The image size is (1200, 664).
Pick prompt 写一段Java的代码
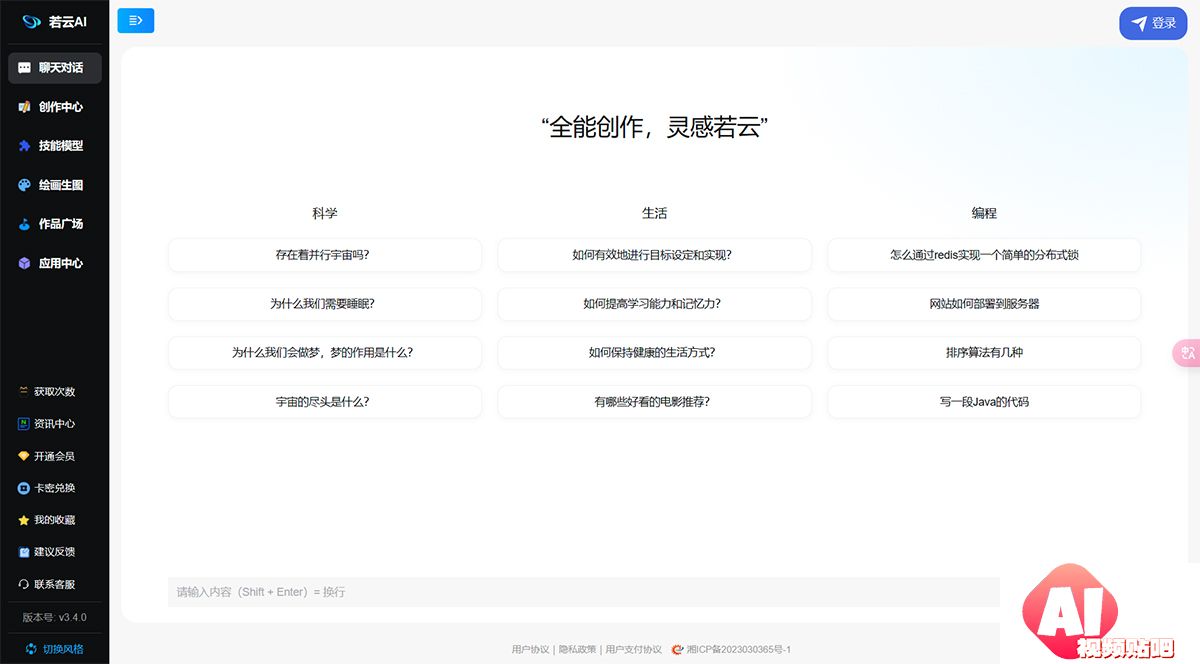coord(984,402)
